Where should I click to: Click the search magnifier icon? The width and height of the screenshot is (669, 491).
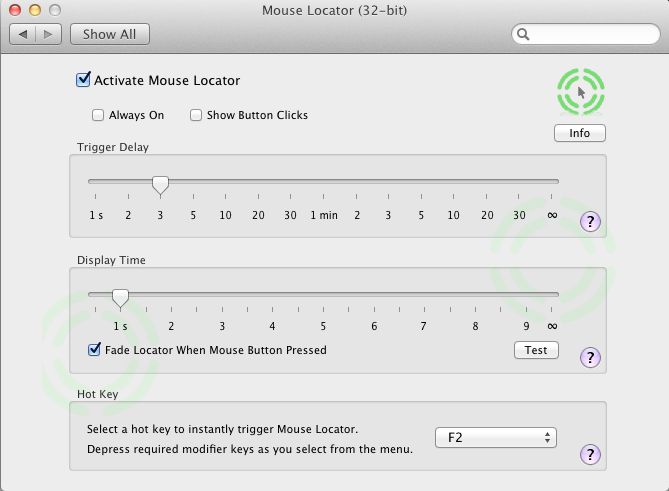pos(523,34)
